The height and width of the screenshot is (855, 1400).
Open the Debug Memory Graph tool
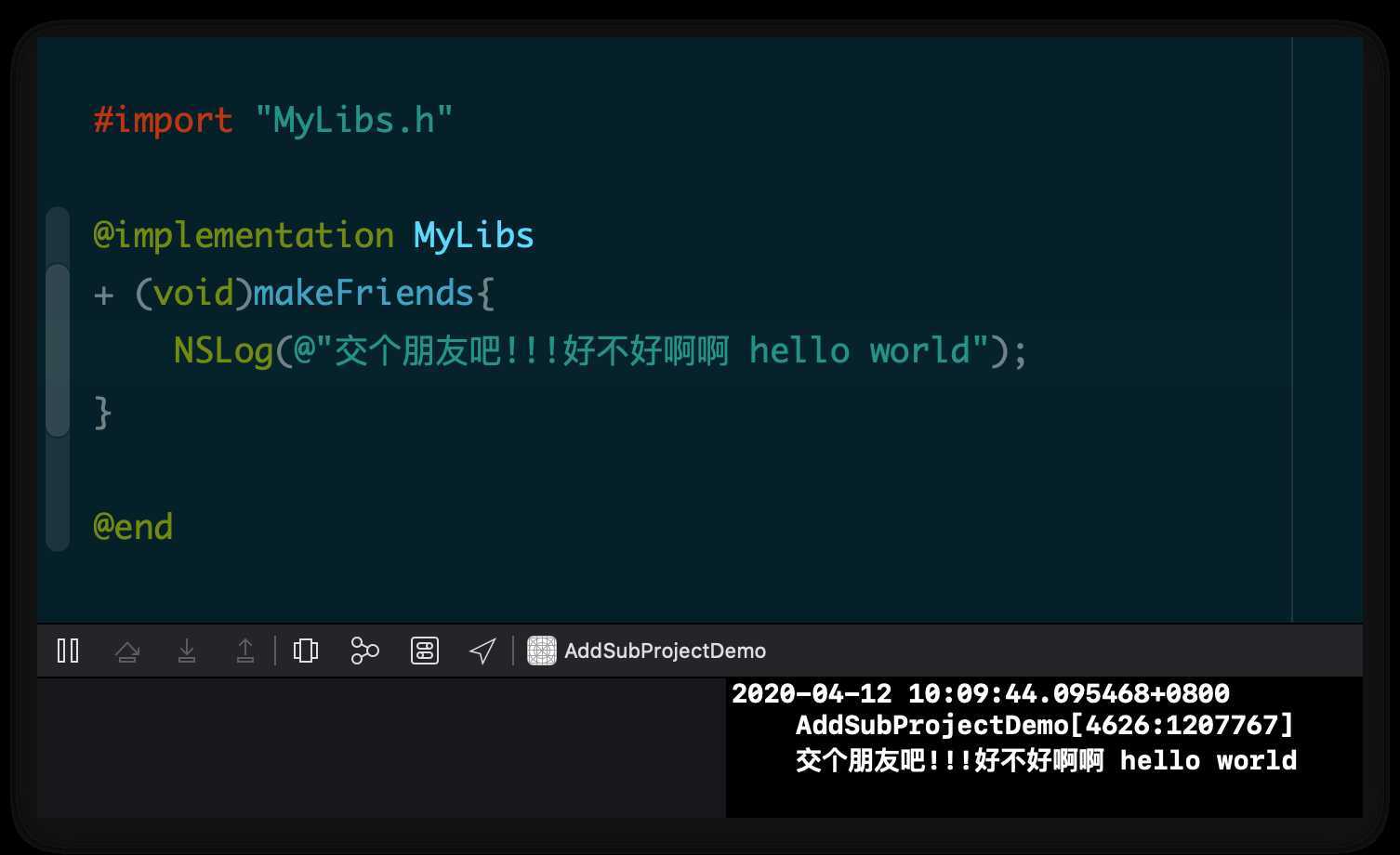364,651
